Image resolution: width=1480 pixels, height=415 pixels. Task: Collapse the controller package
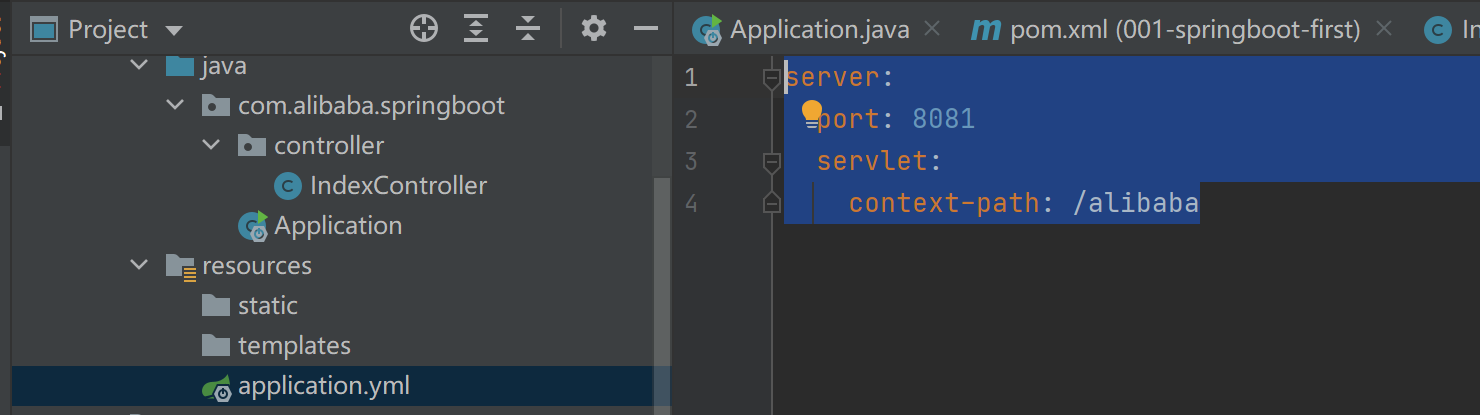click(x=211, y=146)
